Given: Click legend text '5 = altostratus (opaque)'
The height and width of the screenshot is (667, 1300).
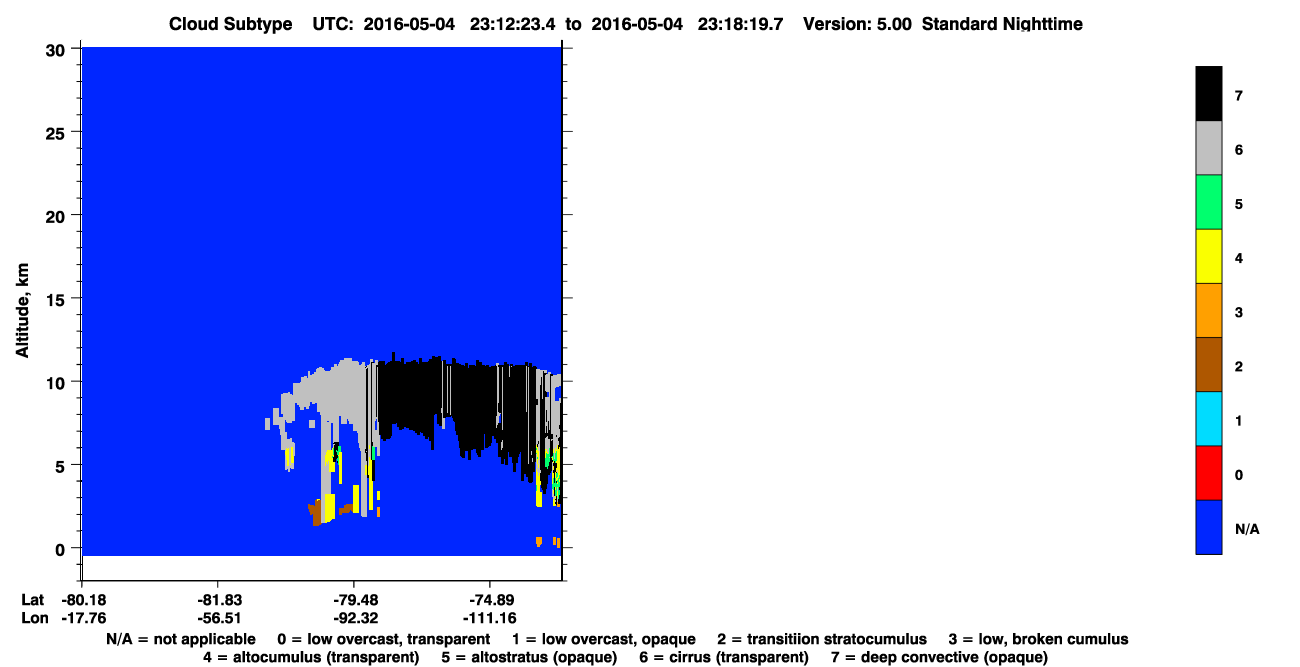Looking at the screenshot, I should click(528, 657).
